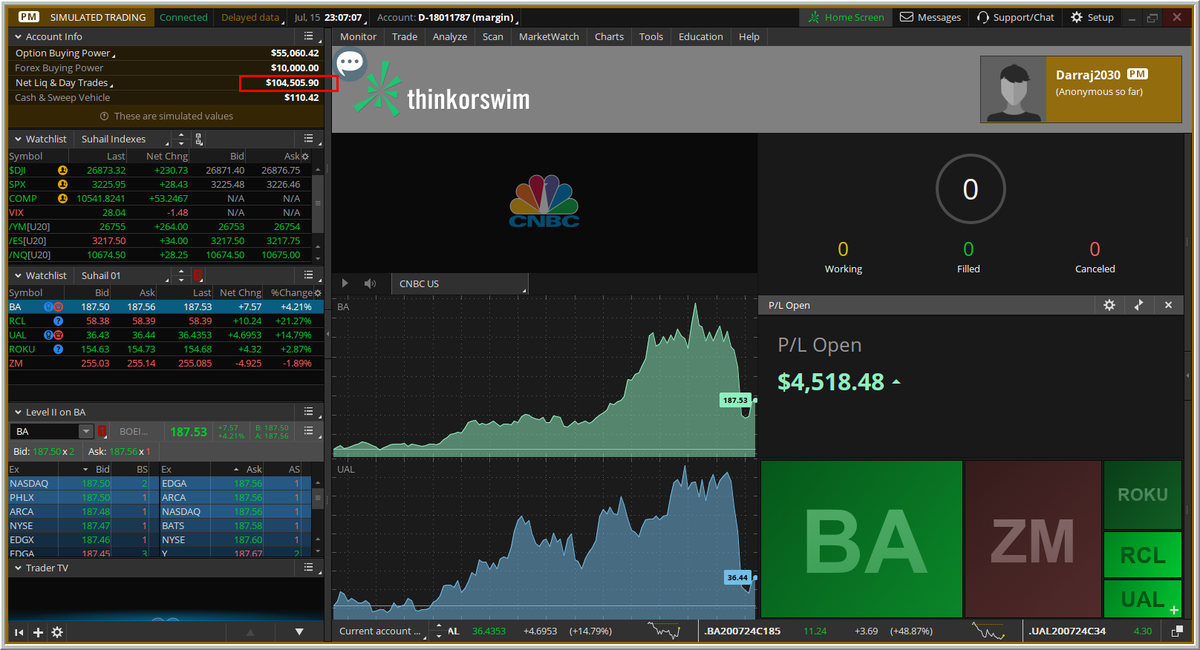Customize columns gear in Suhail Indexes watchlist
The image size is (1200, 650).
click(305, 157)
